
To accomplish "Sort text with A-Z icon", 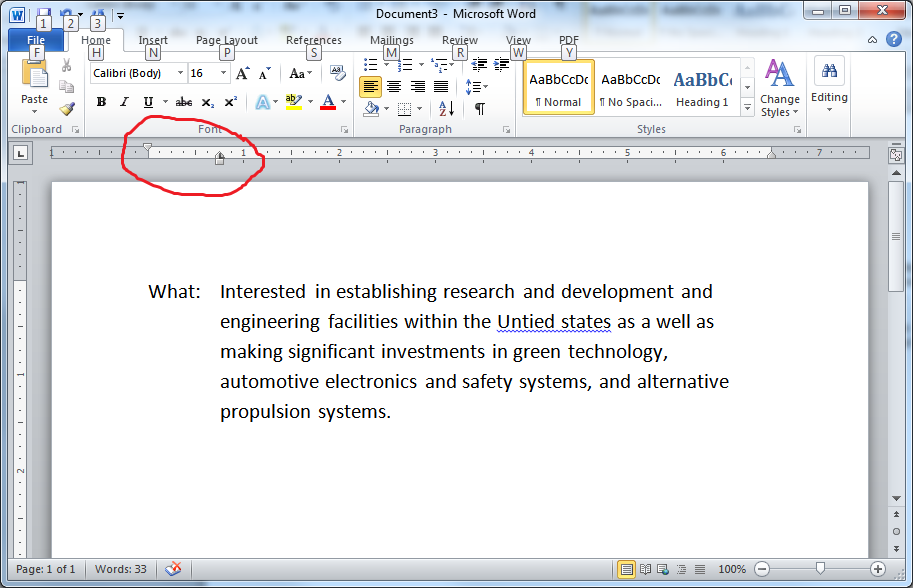I will coord(447,108).
